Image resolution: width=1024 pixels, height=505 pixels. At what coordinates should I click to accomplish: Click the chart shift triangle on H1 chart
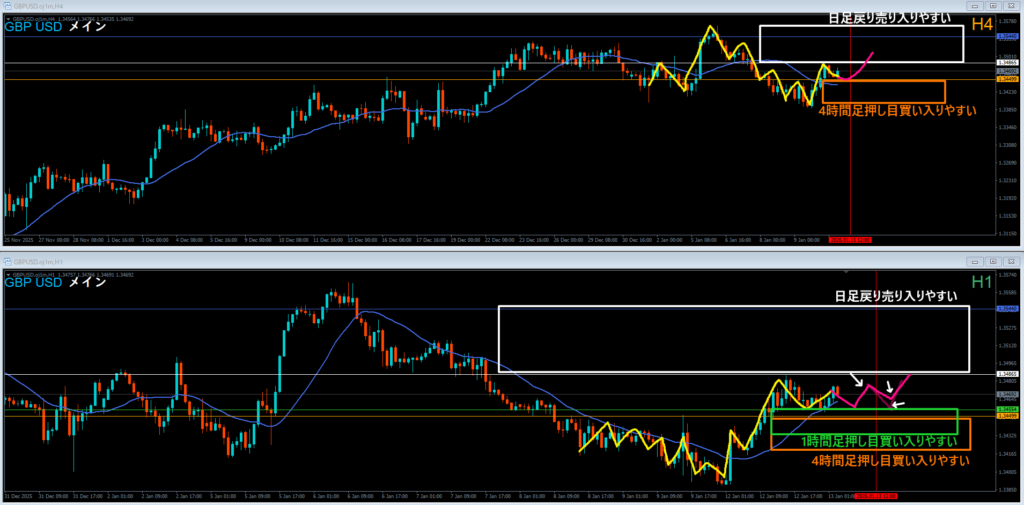point(847,272)
